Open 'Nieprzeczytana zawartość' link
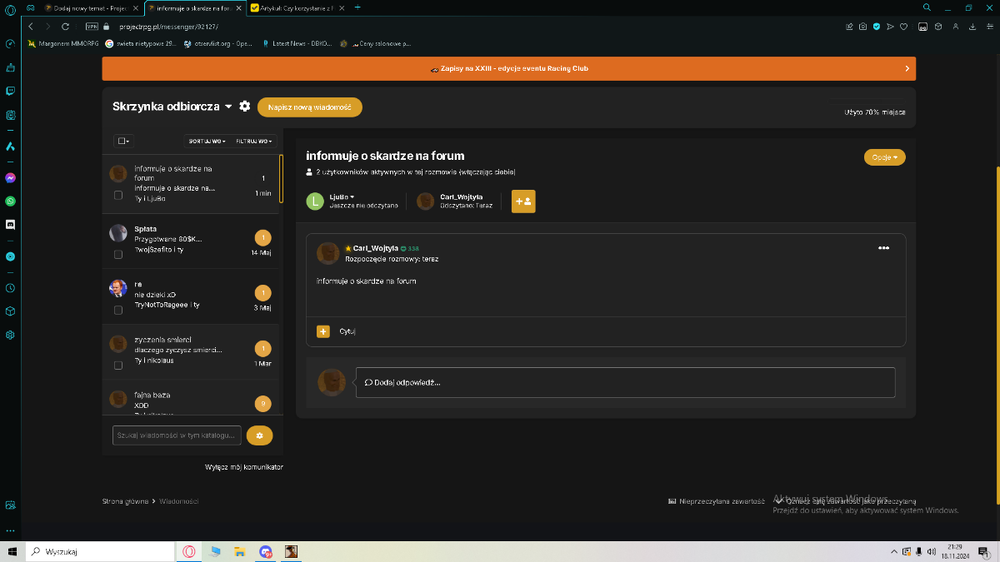 tap(716, 501)
